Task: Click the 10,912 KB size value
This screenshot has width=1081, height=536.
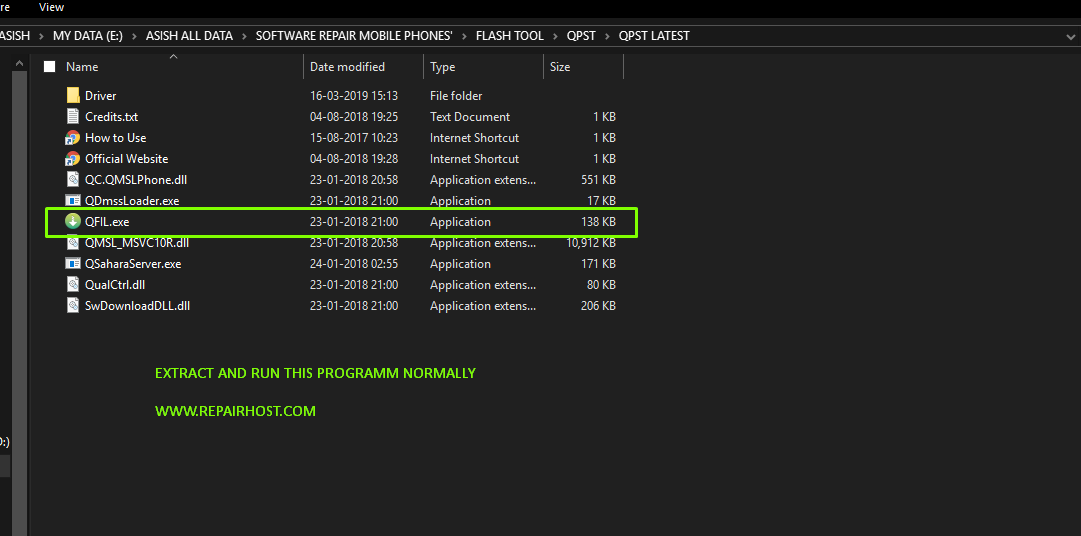Action: (589, 243)
